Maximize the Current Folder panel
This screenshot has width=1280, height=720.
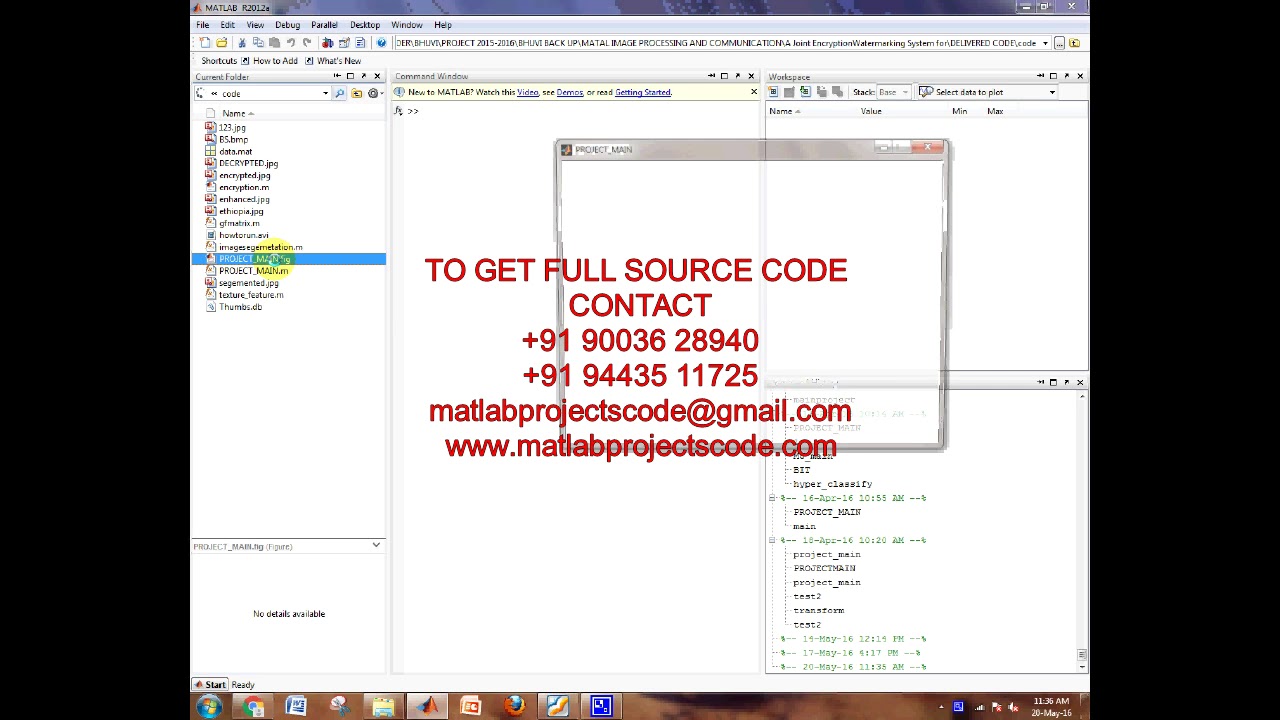point(350,76)
